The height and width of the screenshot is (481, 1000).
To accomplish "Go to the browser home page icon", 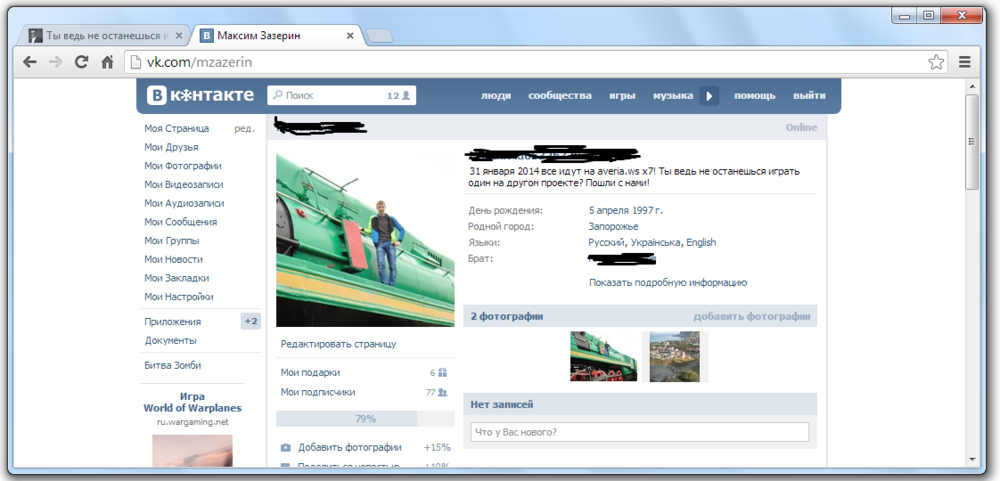I will coord(108,62).
